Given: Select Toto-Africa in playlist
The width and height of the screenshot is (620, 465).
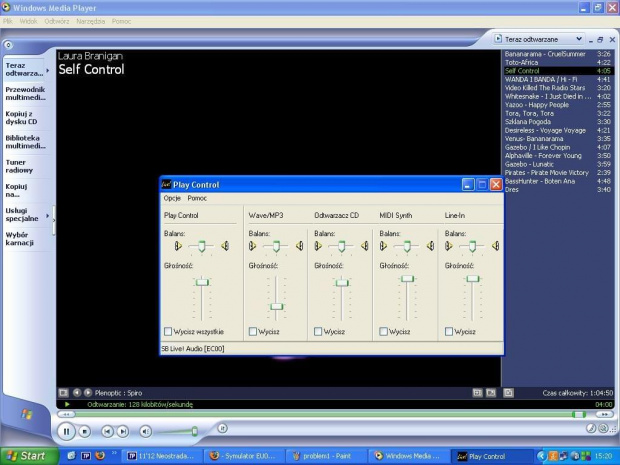Looking at the screenshot, I should pyautogui.click(x=558, y=62).
